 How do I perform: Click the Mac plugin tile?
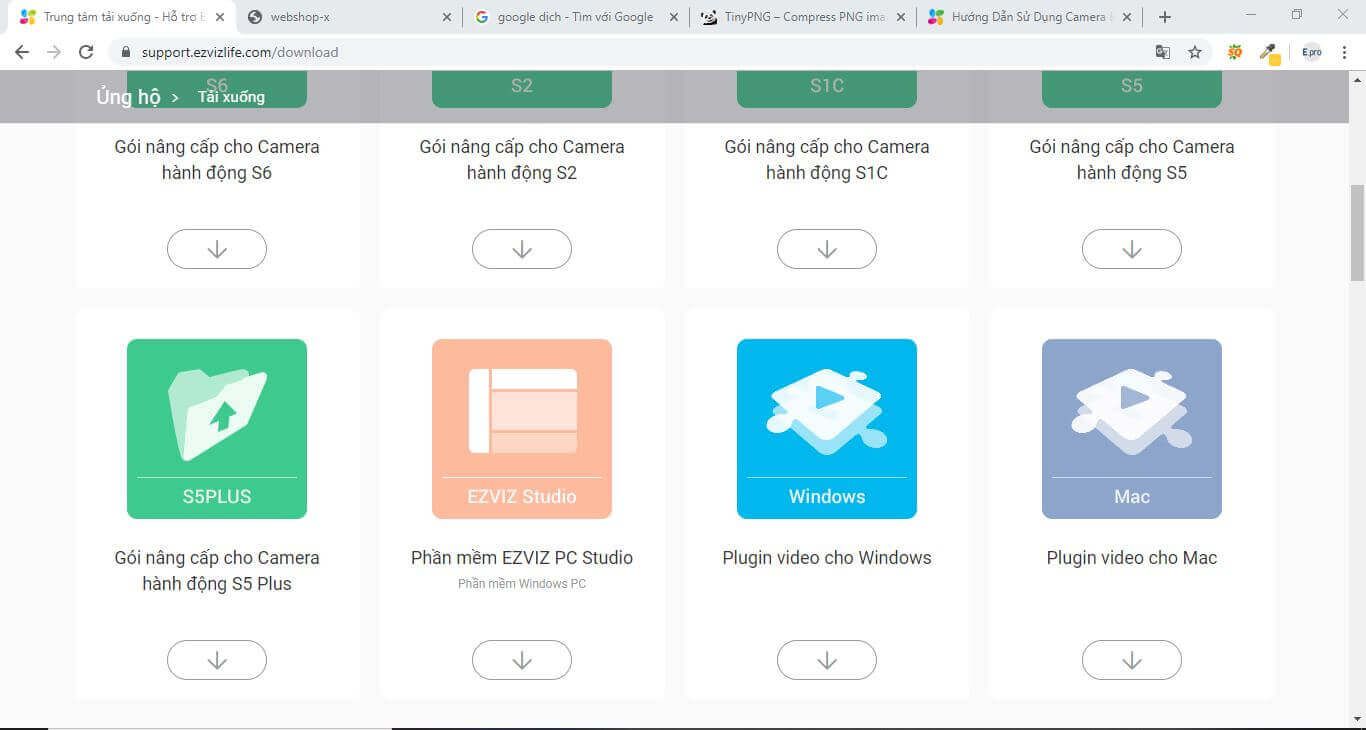click(x=1132, y=429)
